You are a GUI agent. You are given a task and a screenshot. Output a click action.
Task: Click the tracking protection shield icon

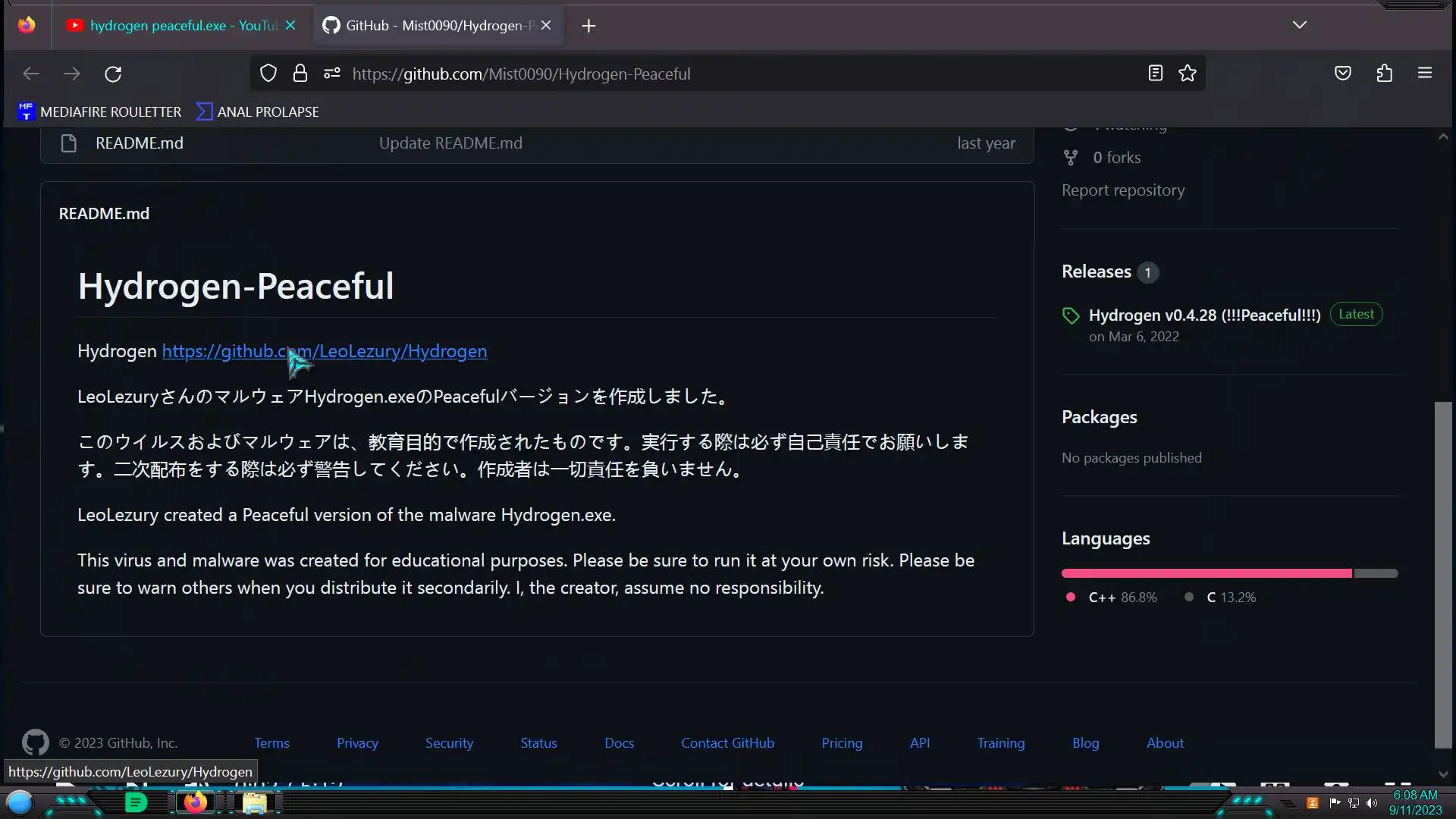268,73
